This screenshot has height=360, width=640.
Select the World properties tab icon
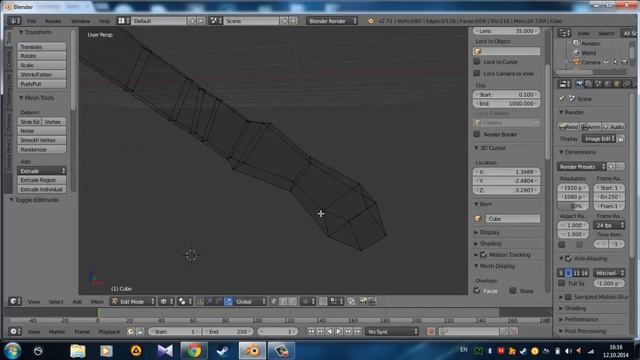pyautogui.click(x=607, y=84)
